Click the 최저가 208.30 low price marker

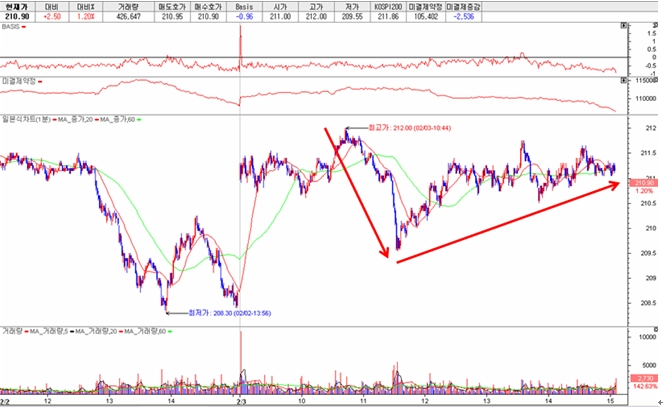click(216, 312)
